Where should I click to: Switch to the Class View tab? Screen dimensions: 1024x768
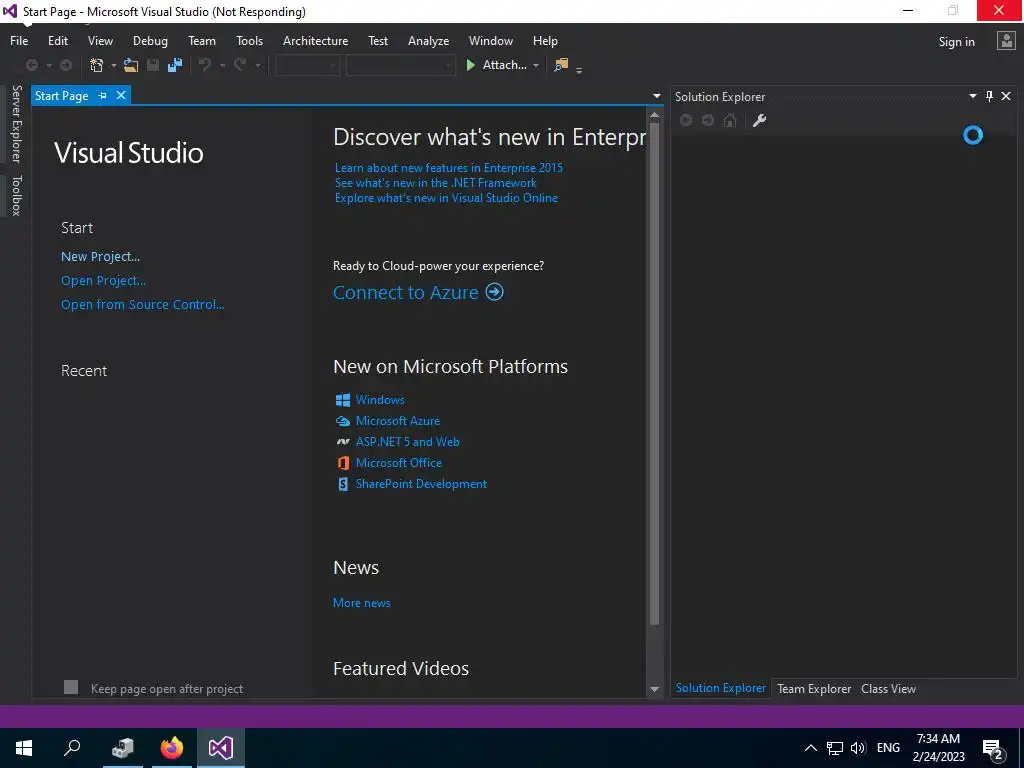click(888, 688)
